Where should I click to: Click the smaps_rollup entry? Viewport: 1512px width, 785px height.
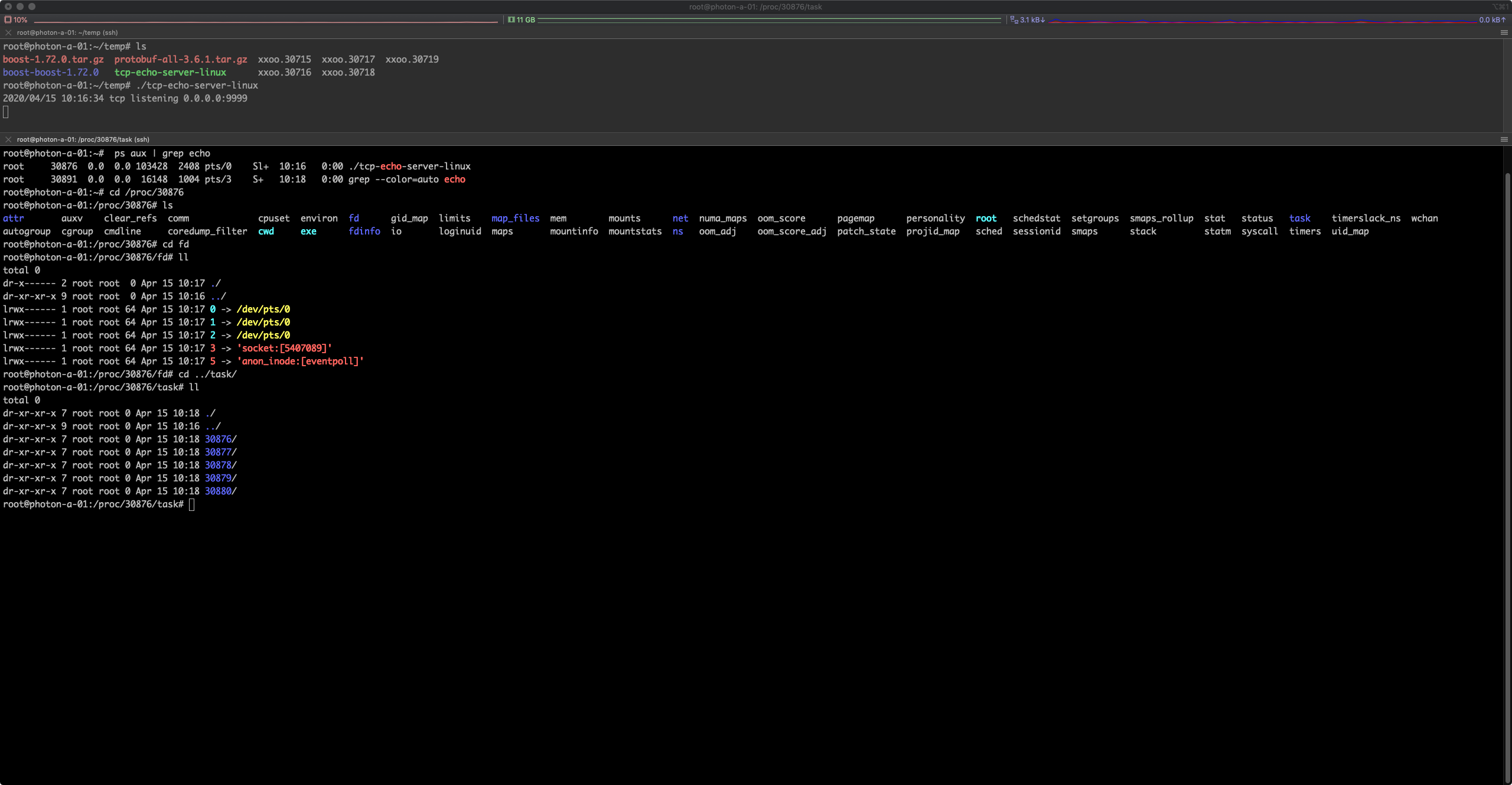coord(1161,218)
